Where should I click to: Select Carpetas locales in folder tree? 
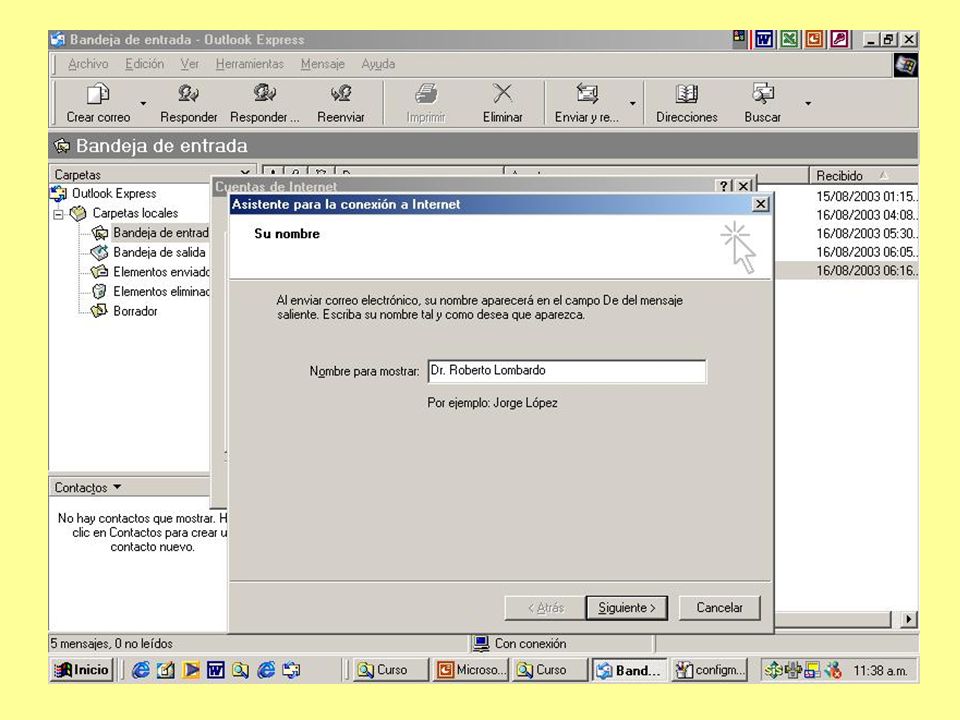[x=125, y=213]
